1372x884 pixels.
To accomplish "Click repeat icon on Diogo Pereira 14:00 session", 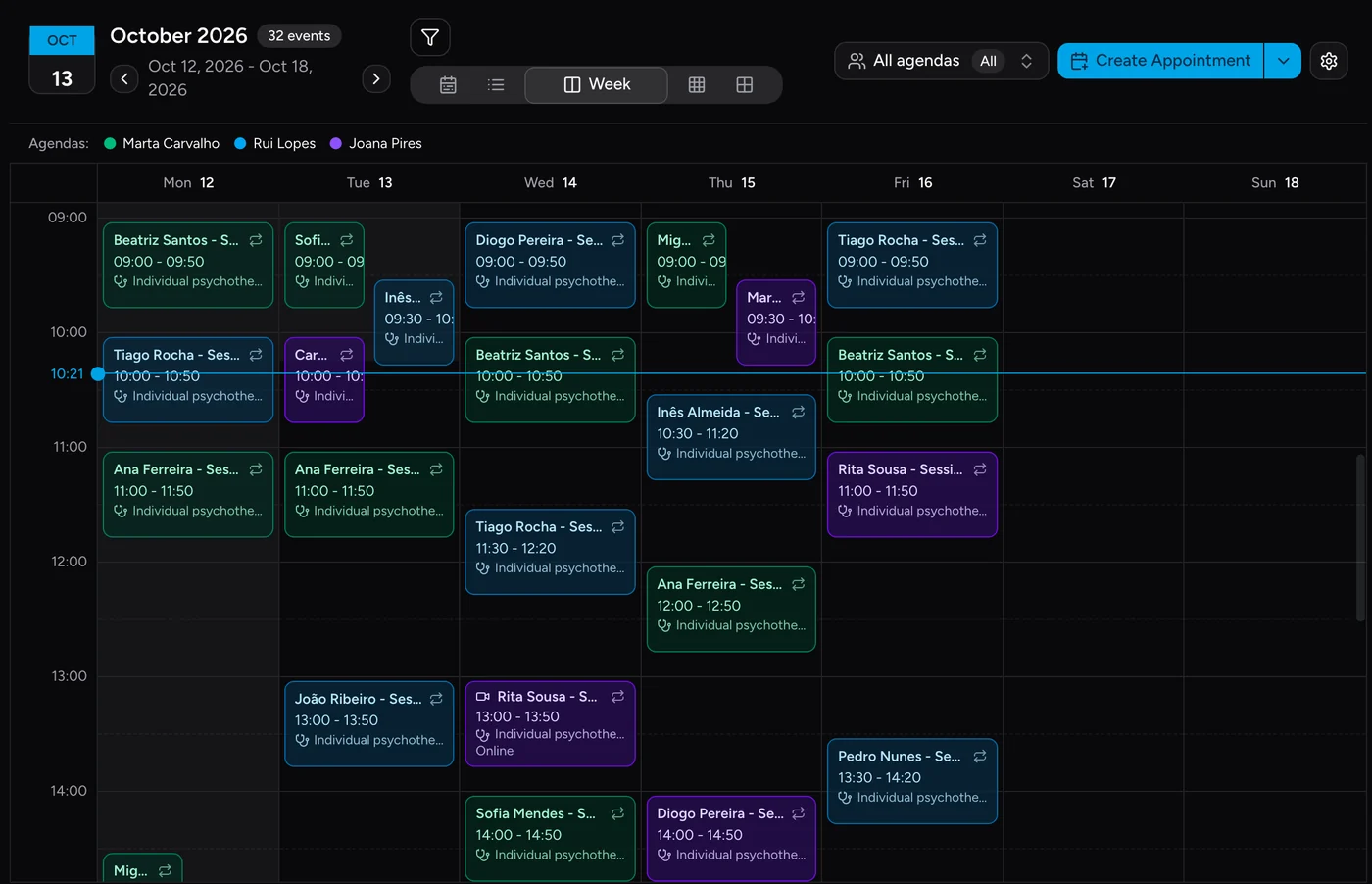I will click(799, 813).
